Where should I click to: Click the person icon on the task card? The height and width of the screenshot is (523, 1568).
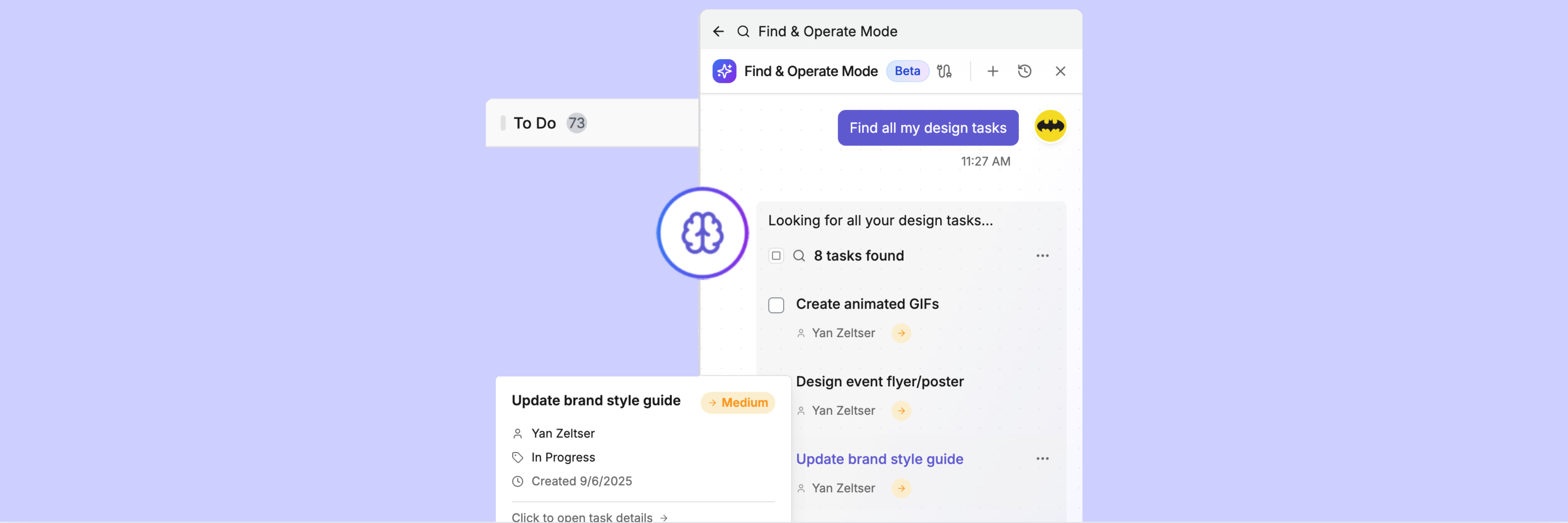coord(517,434)
